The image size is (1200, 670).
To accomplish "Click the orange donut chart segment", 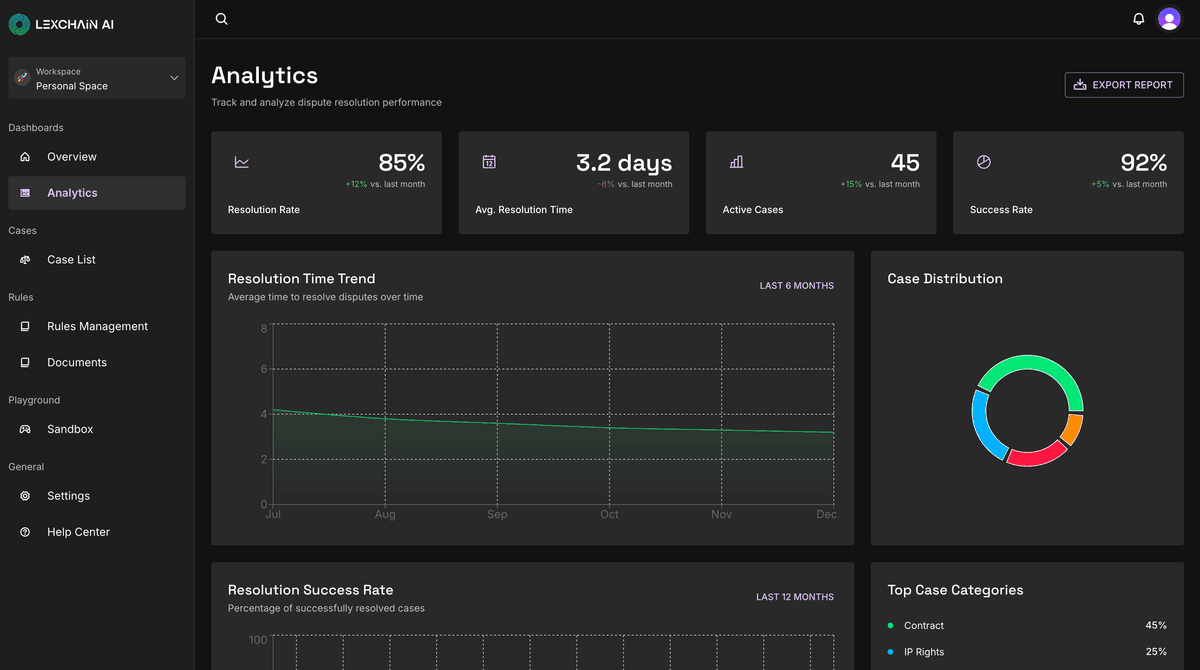I will 1073,430.
